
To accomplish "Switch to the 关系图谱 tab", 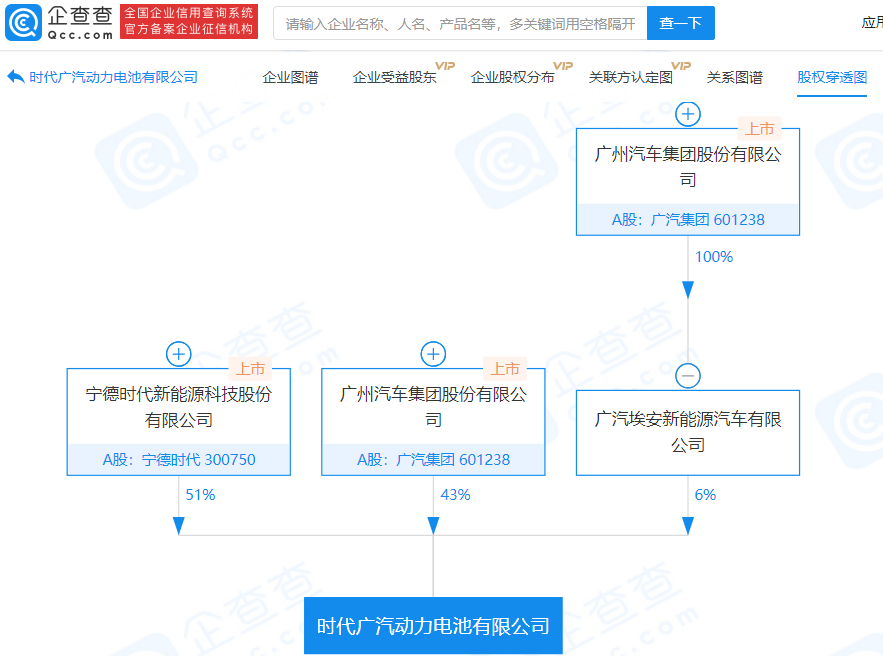I will coord(735,75).
